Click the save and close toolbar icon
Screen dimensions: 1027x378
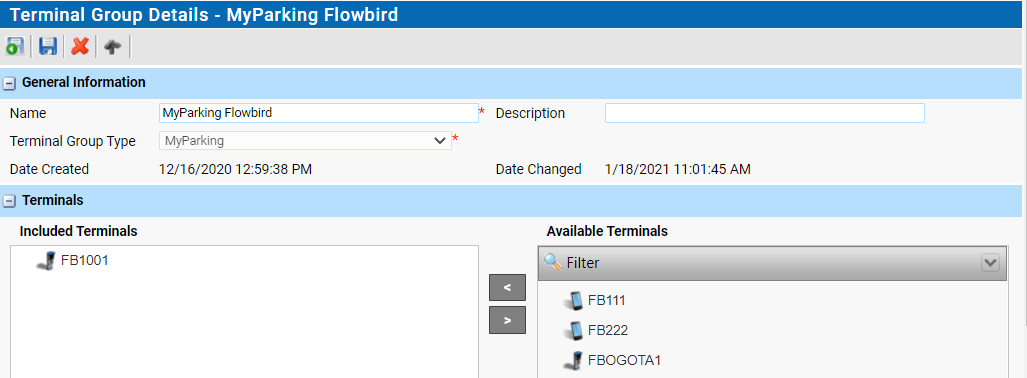point(14,47)
